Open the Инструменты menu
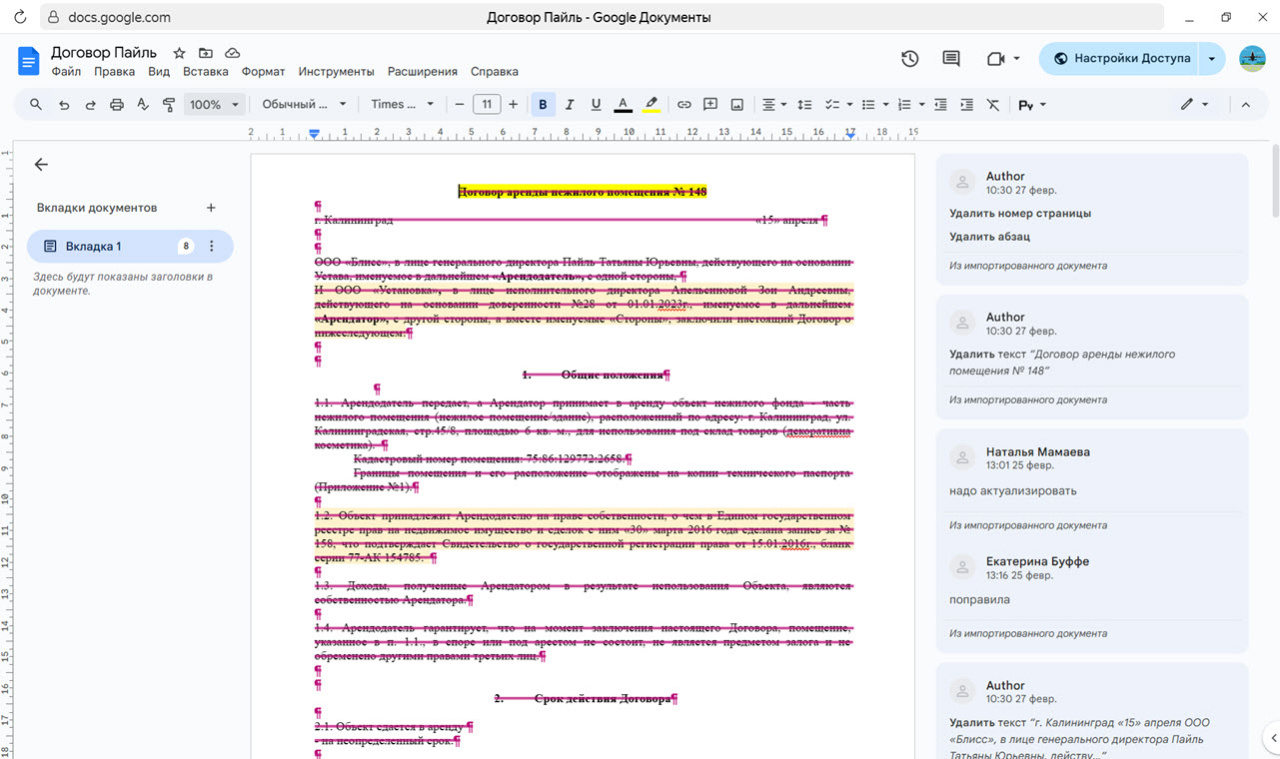 tap(336, 72)
